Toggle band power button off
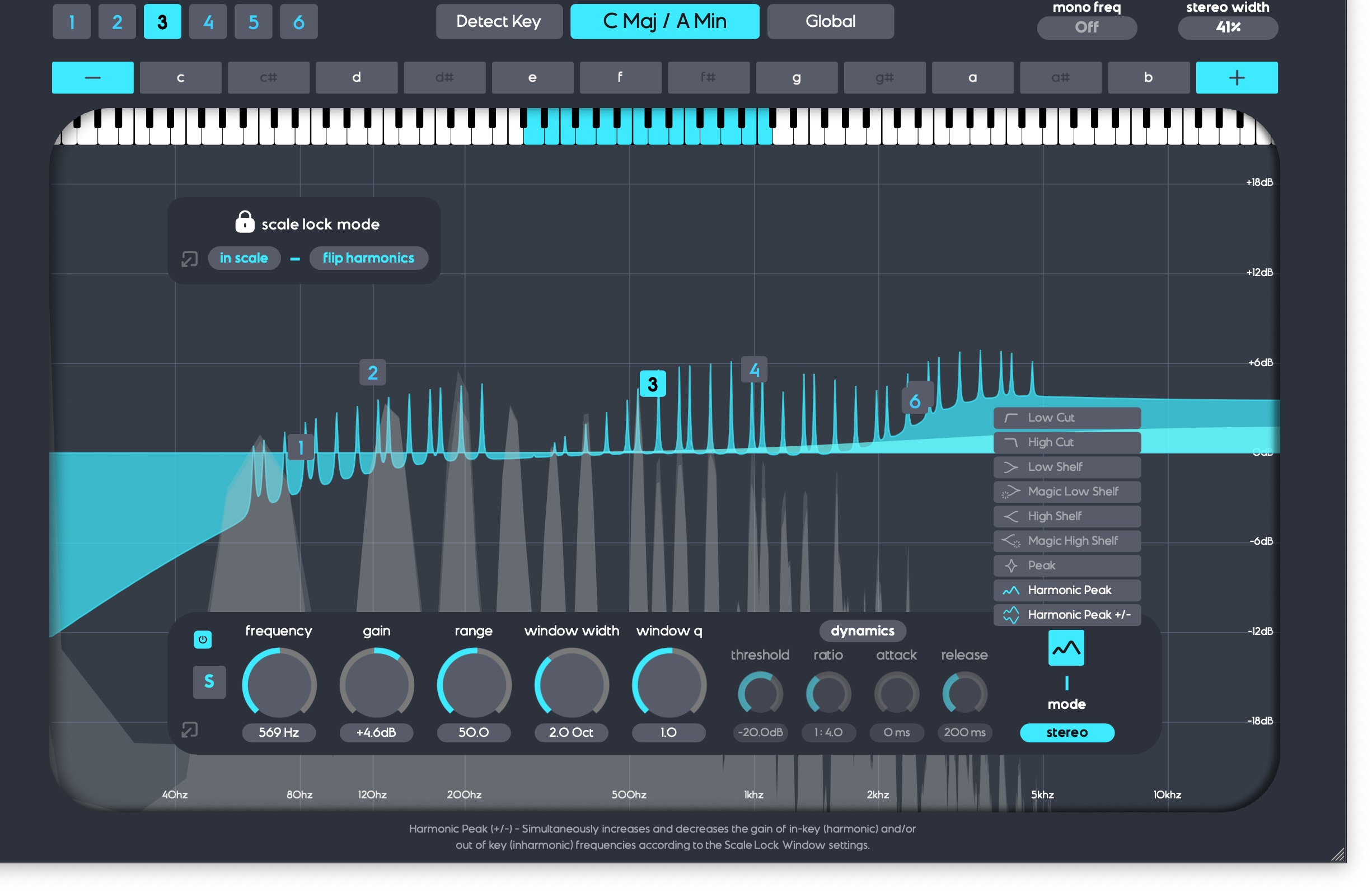This screenshot has height=893, width=1372. [202, 640]
